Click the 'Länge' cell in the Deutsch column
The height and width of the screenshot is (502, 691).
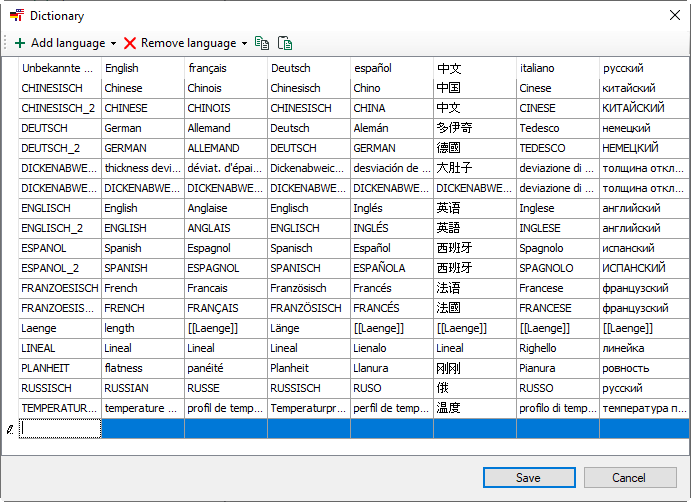[308, 328]
